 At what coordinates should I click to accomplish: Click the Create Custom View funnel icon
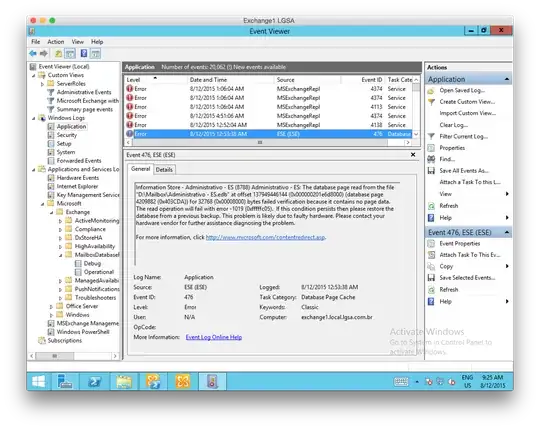(431, 102)
